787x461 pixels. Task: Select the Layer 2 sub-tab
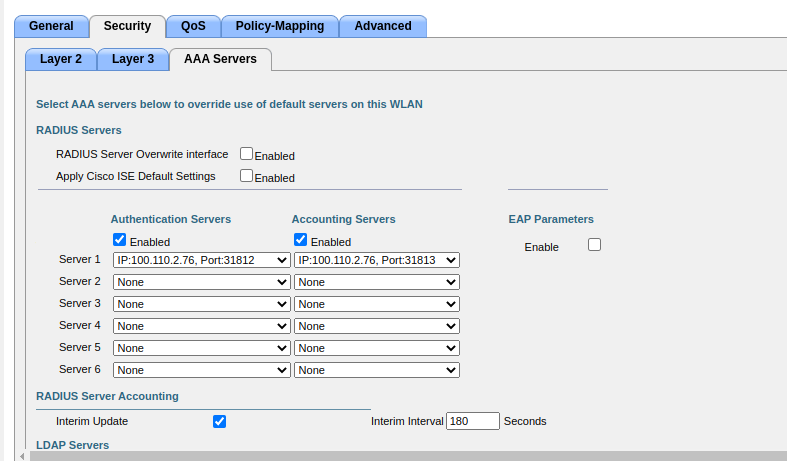click(61, 59)
